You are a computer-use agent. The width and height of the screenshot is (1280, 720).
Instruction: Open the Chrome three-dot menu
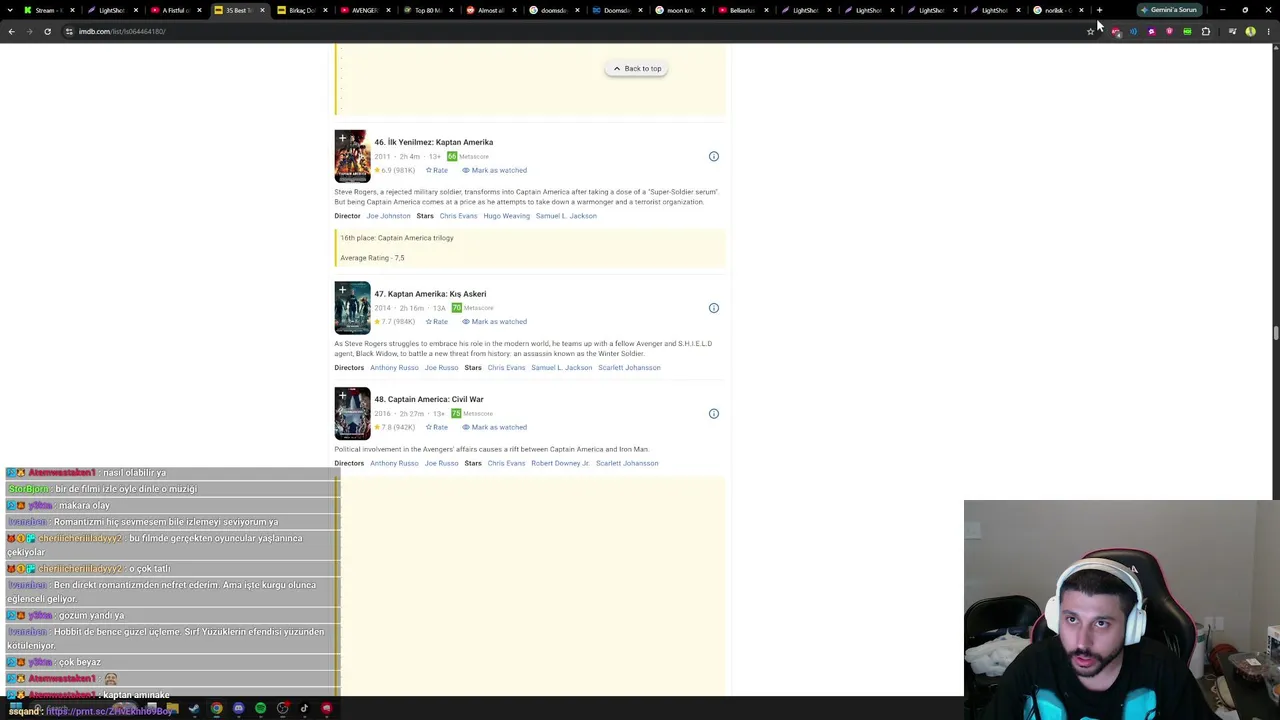[x=1268, y=31]
